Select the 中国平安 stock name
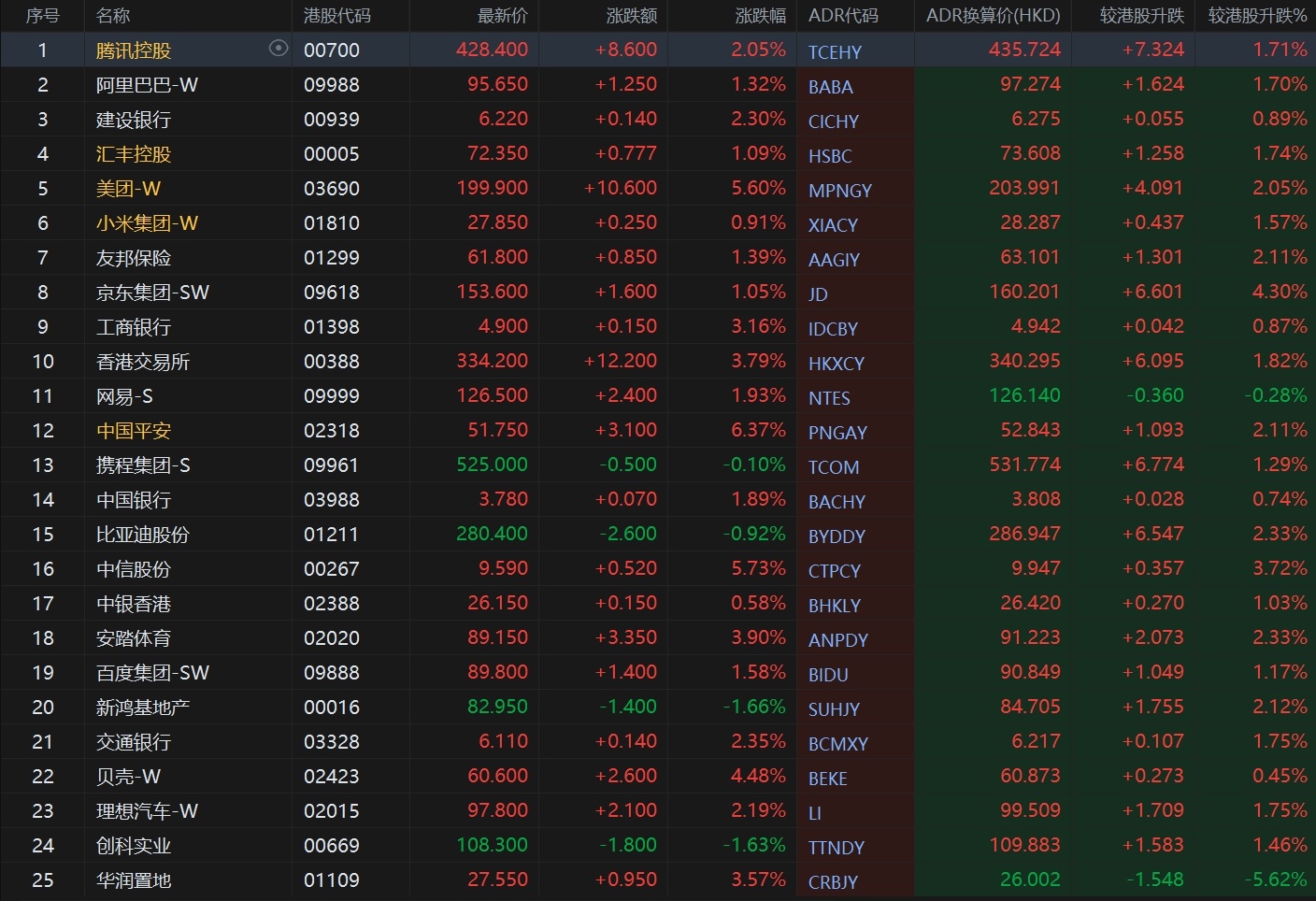Screen dimensions: 1316x901 [x=133, y=431]
